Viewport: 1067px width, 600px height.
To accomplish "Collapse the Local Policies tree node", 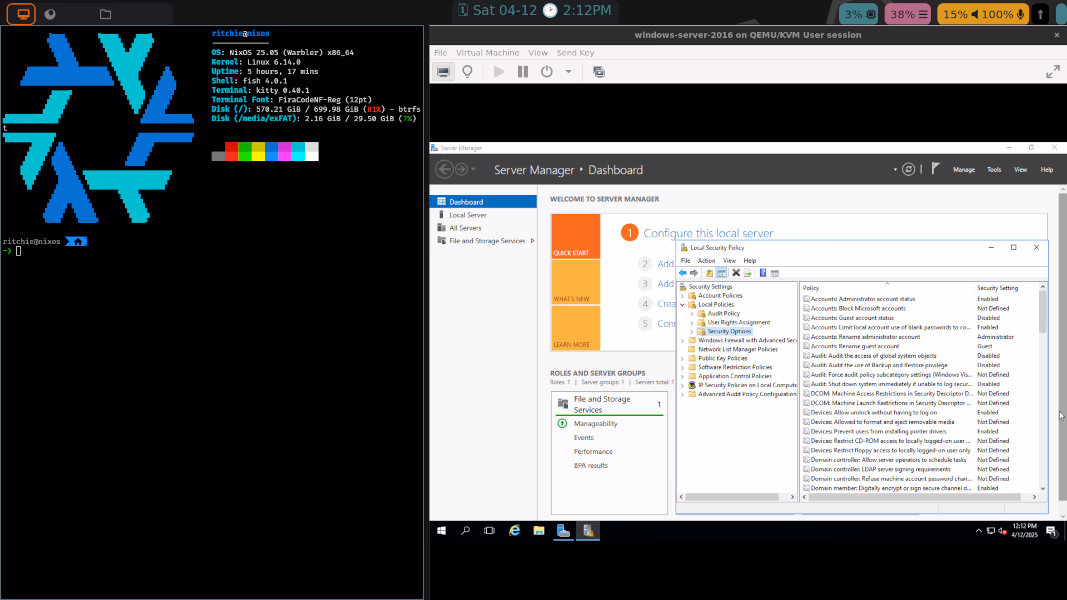I will tap(683, 305).
